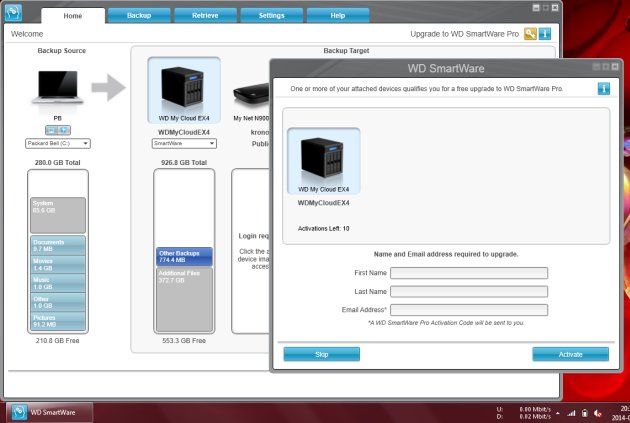
Task: Select WD My Cloud EX4 device under Backup Target
Action: 184,90
